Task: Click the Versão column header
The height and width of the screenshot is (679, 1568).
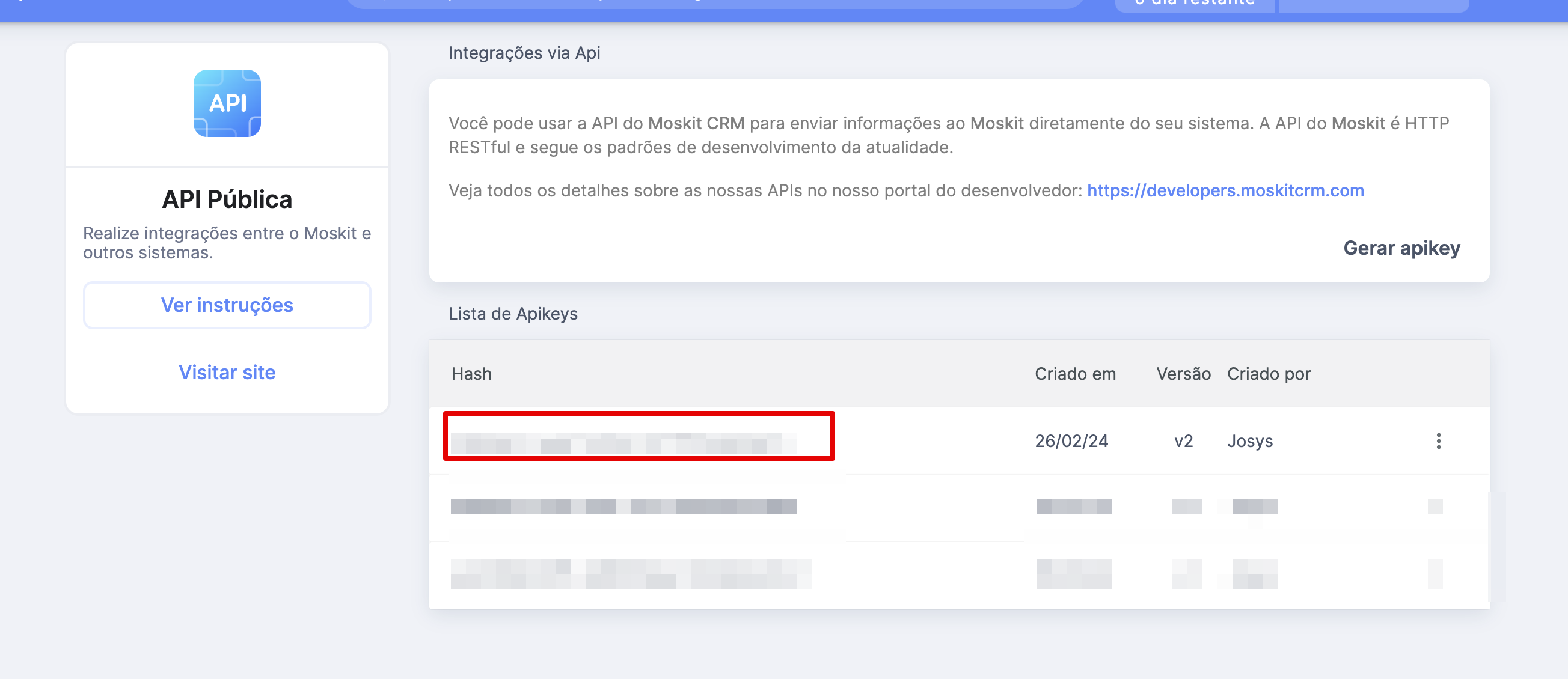Action: click(1183, 374)
